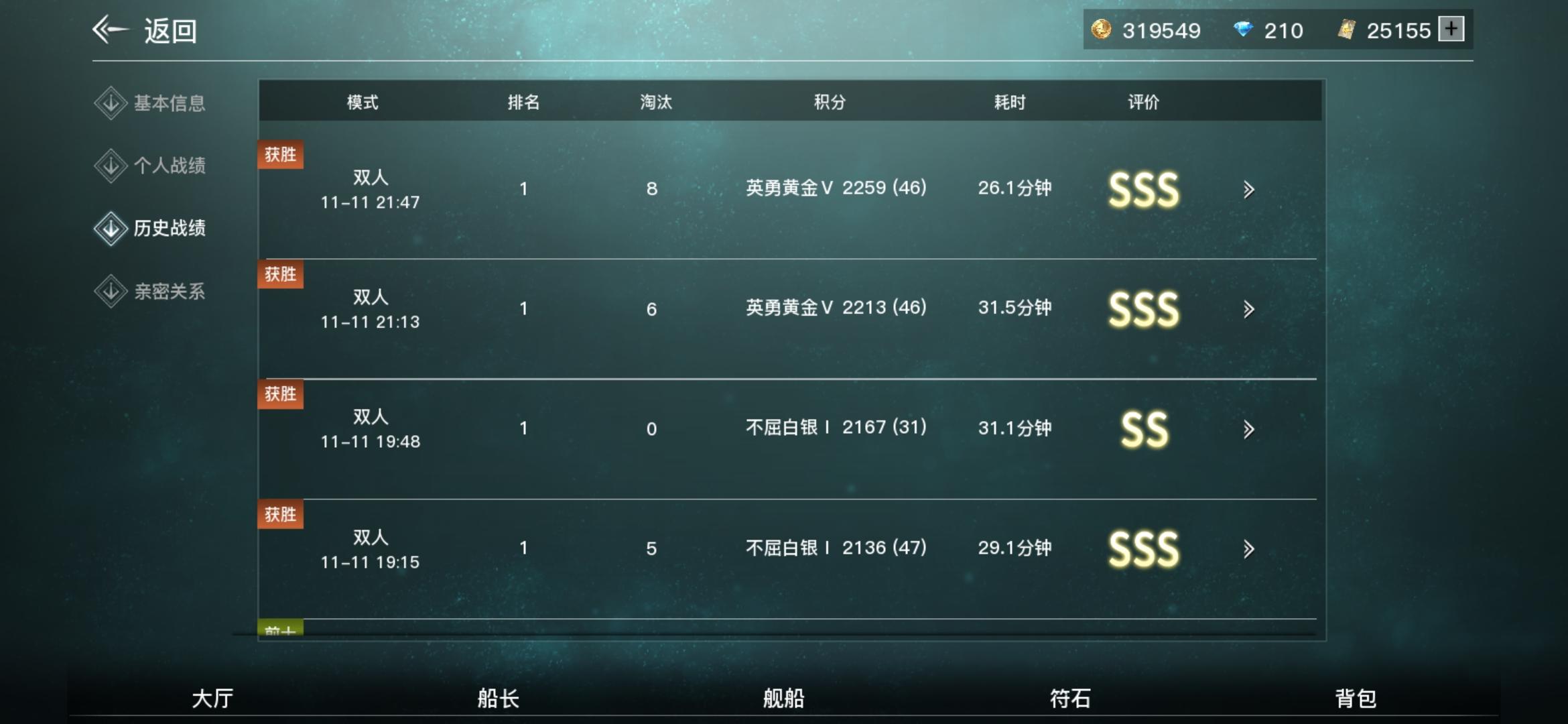Click the plus icon to add tickets
This screenshot has height=724, width=1568.
1451,29
